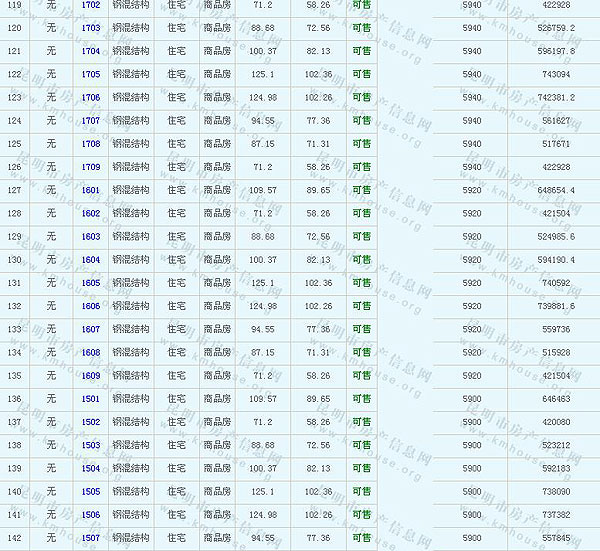Viewport: 600px width, 551px height.
Task: Open room 1603 link
Action: [91, 237]
